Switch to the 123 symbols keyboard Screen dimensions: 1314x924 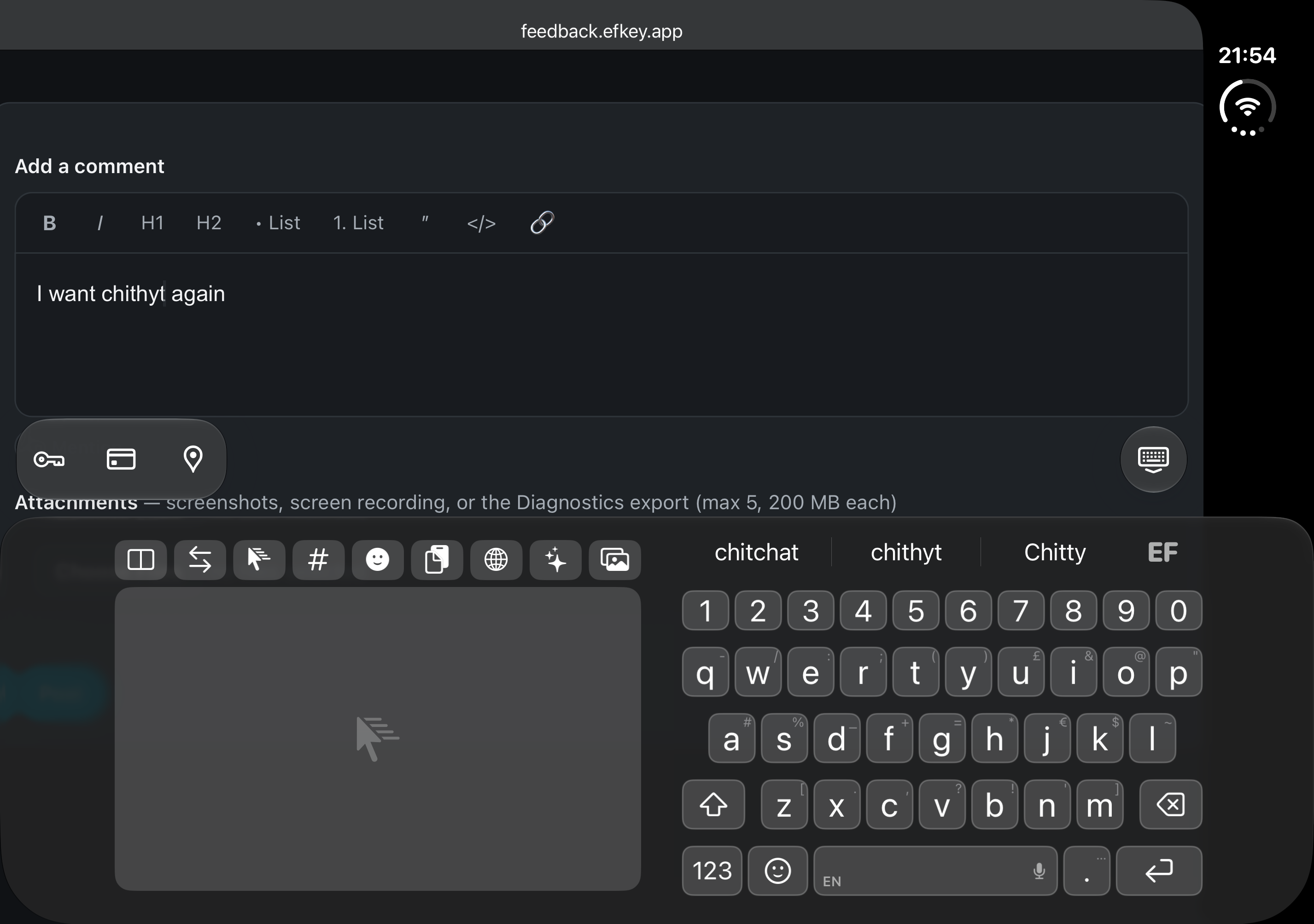click(x=712, y=871)
